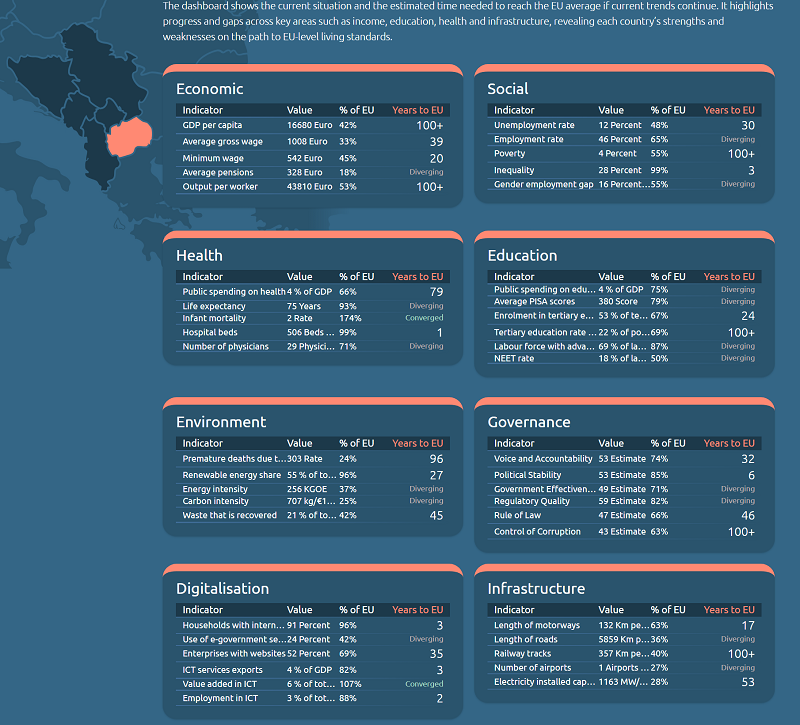Open the Social card title
Image resolution: width=800 pixels, height=725 pixels.
click(x=508, y=89)
